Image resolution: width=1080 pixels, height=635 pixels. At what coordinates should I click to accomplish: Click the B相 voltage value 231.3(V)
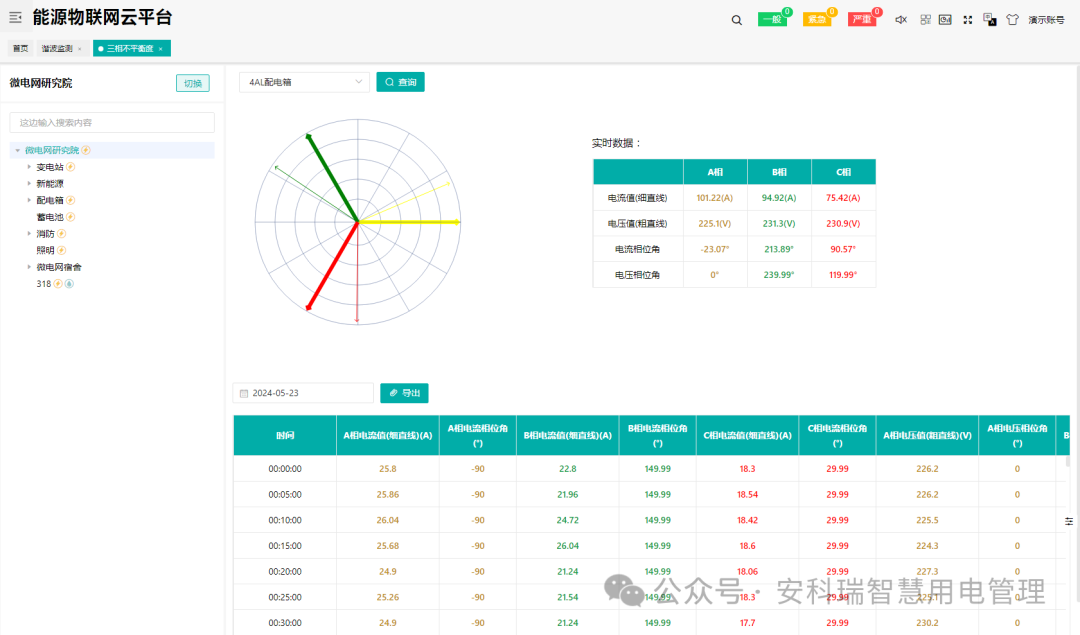pyautogui.click(x=779, y=223)
